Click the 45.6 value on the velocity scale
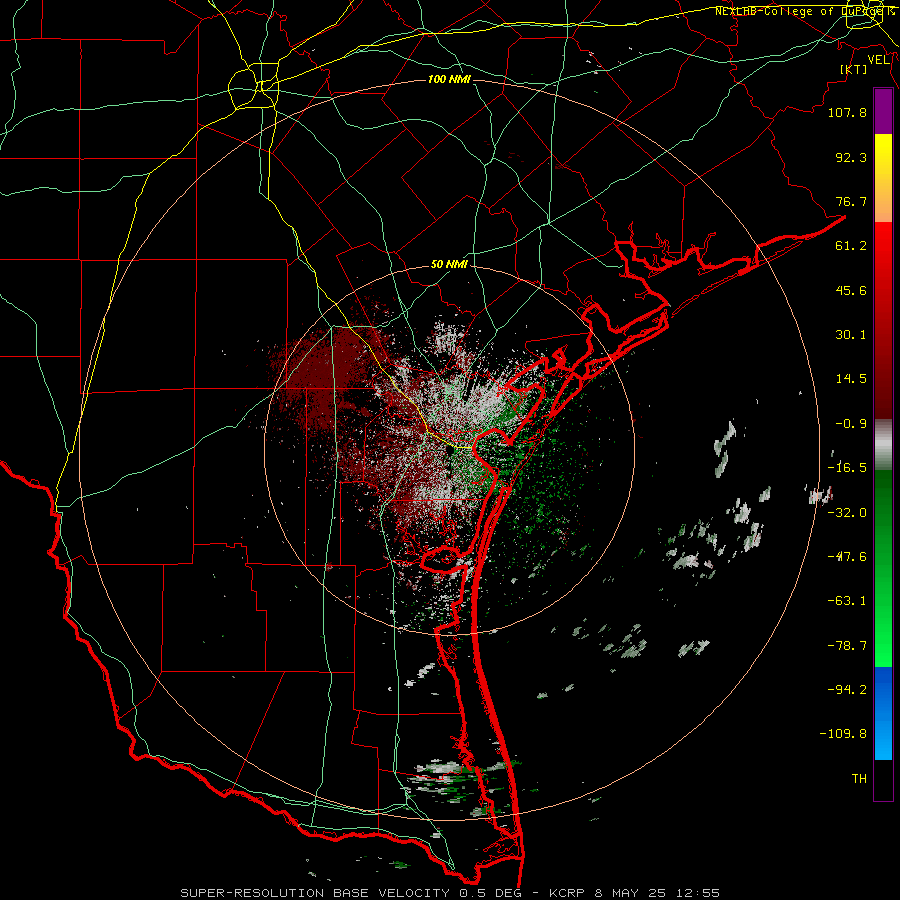Image resolution: width=900 pixels, height=900 pixels. tap(851, 290)
